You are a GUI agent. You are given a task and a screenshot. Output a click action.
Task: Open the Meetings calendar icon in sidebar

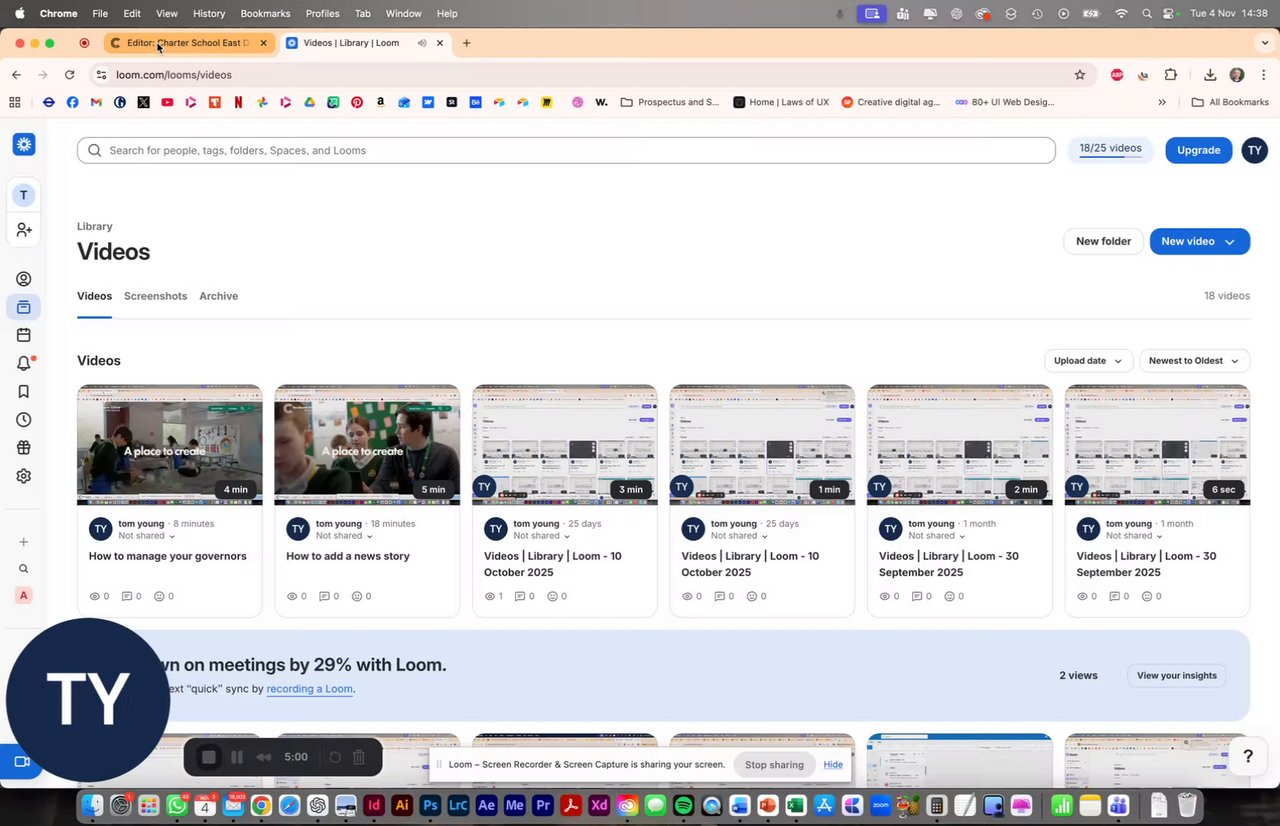click(24, 335)
